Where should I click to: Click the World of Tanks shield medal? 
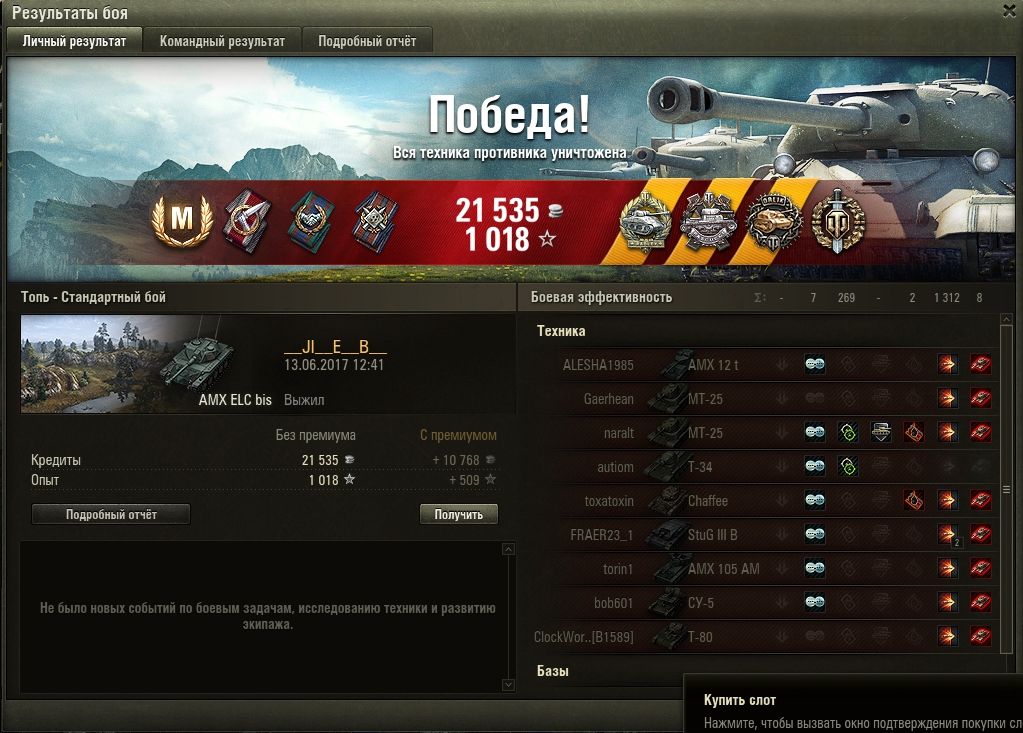pos(838,222)
